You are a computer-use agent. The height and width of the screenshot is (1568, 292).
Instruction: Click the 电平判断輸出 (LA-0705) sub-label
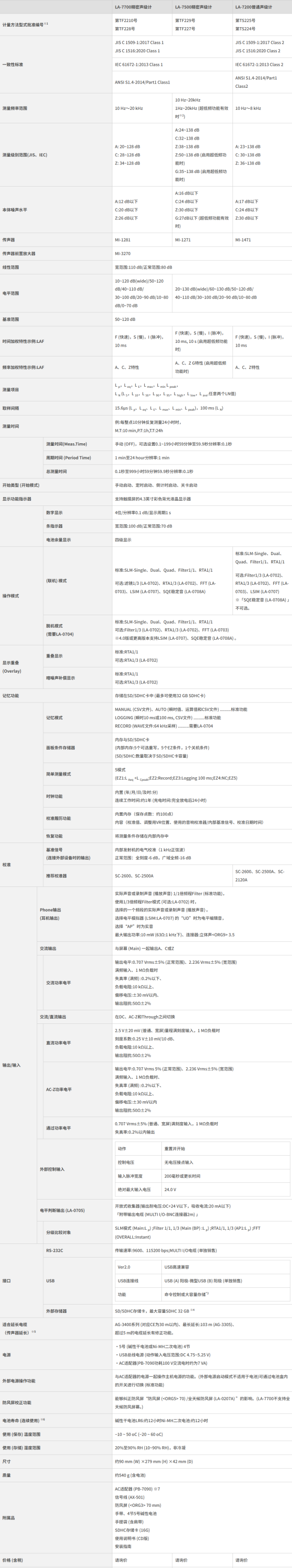click(x=62, y=1210)
